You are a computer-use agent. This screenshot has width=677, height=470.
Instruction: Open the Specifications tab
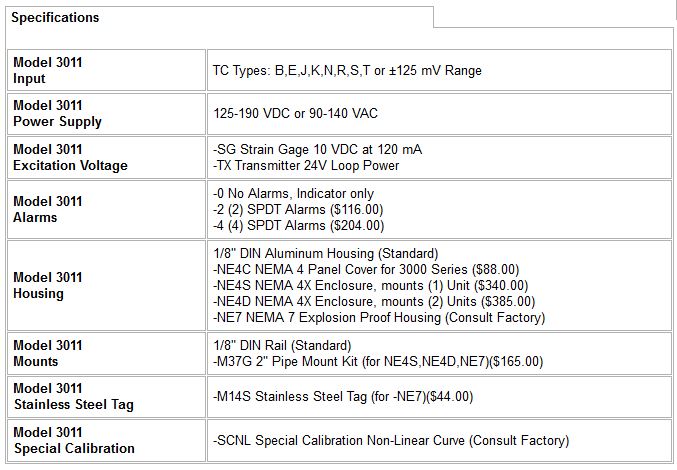tap(55, 17)
